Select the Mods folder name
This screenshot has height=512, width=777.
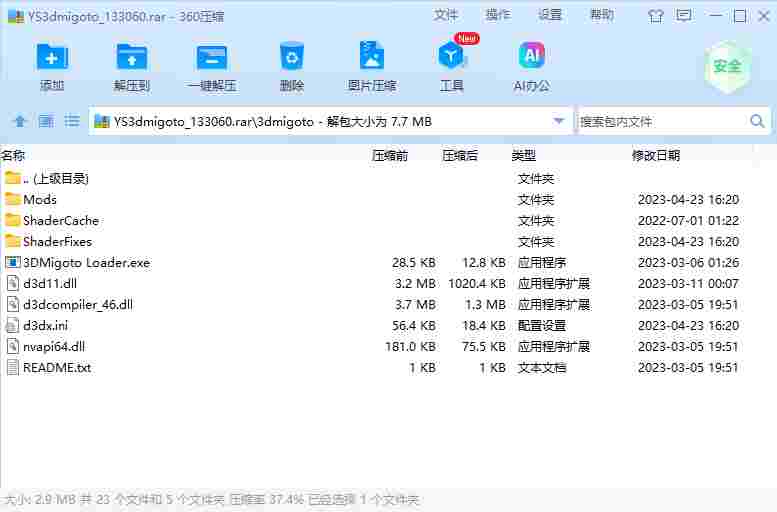pyautogui.click(x=40, y=199)
